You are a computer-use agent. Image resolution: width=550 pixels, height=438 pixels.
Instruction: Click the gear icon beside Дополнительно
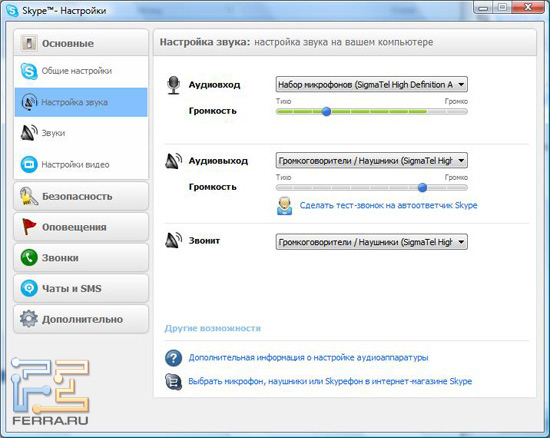coord(29,319)
